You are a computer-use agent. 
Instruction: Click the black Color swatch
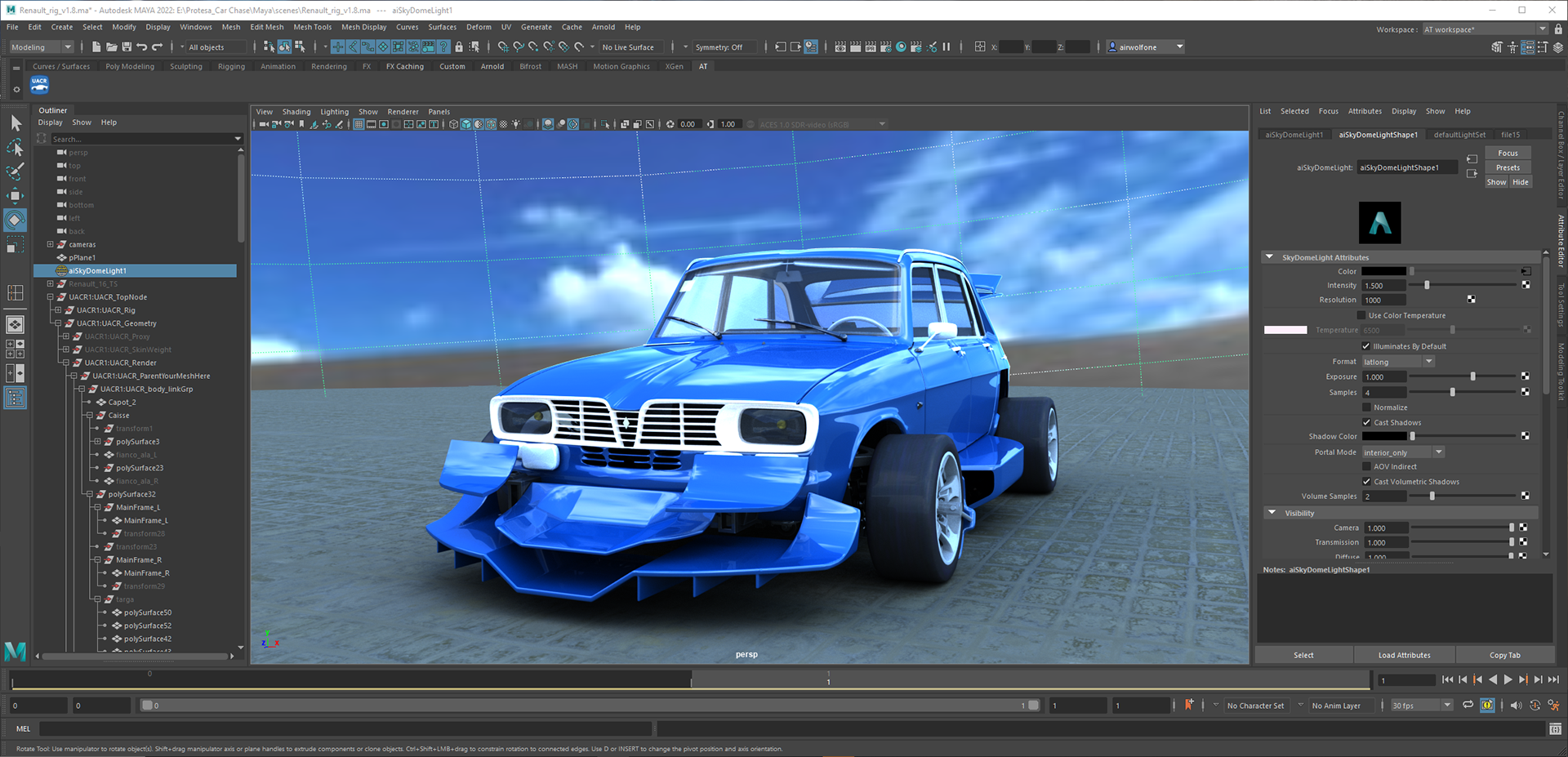1383,271
